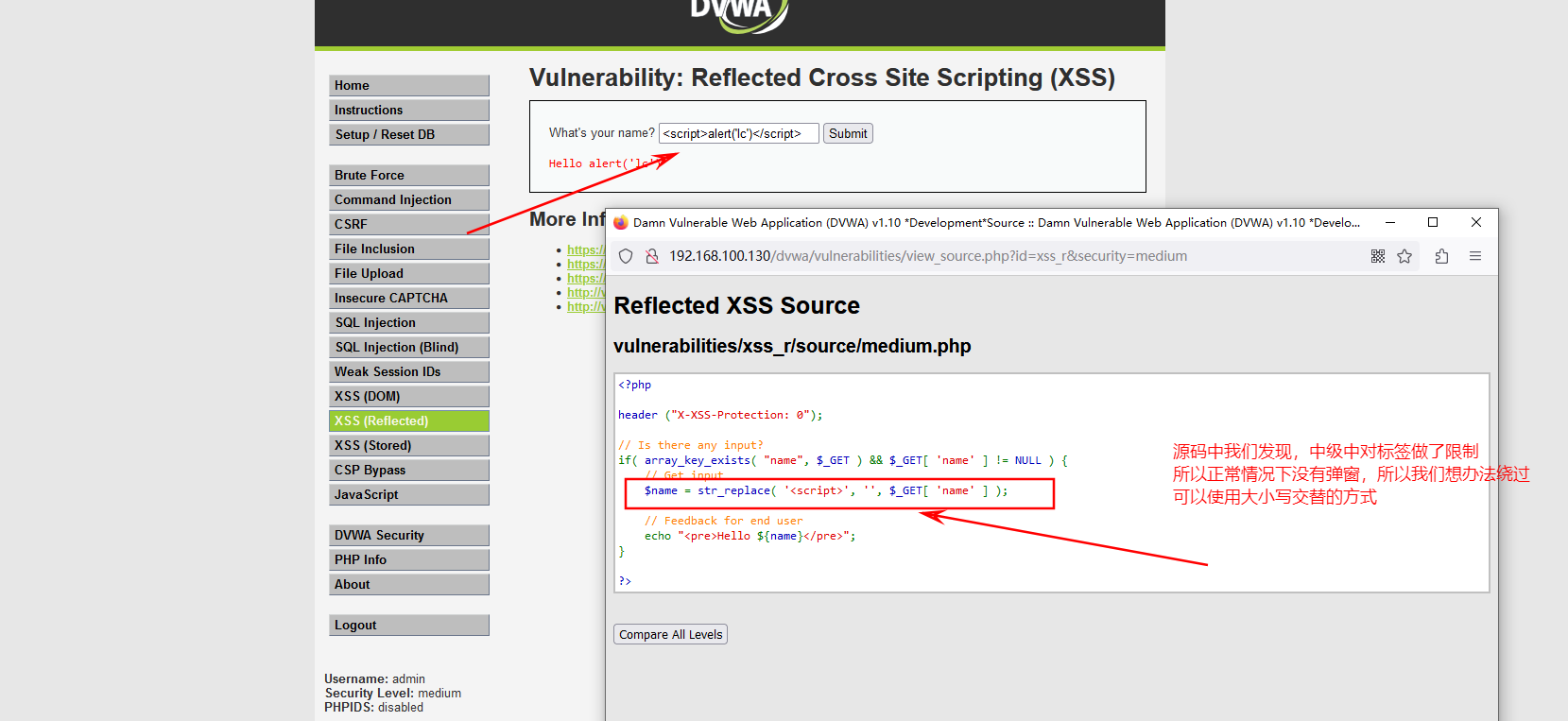Click the Submit button
Viewport: 1568px width, 721px height.
[848, 133]
